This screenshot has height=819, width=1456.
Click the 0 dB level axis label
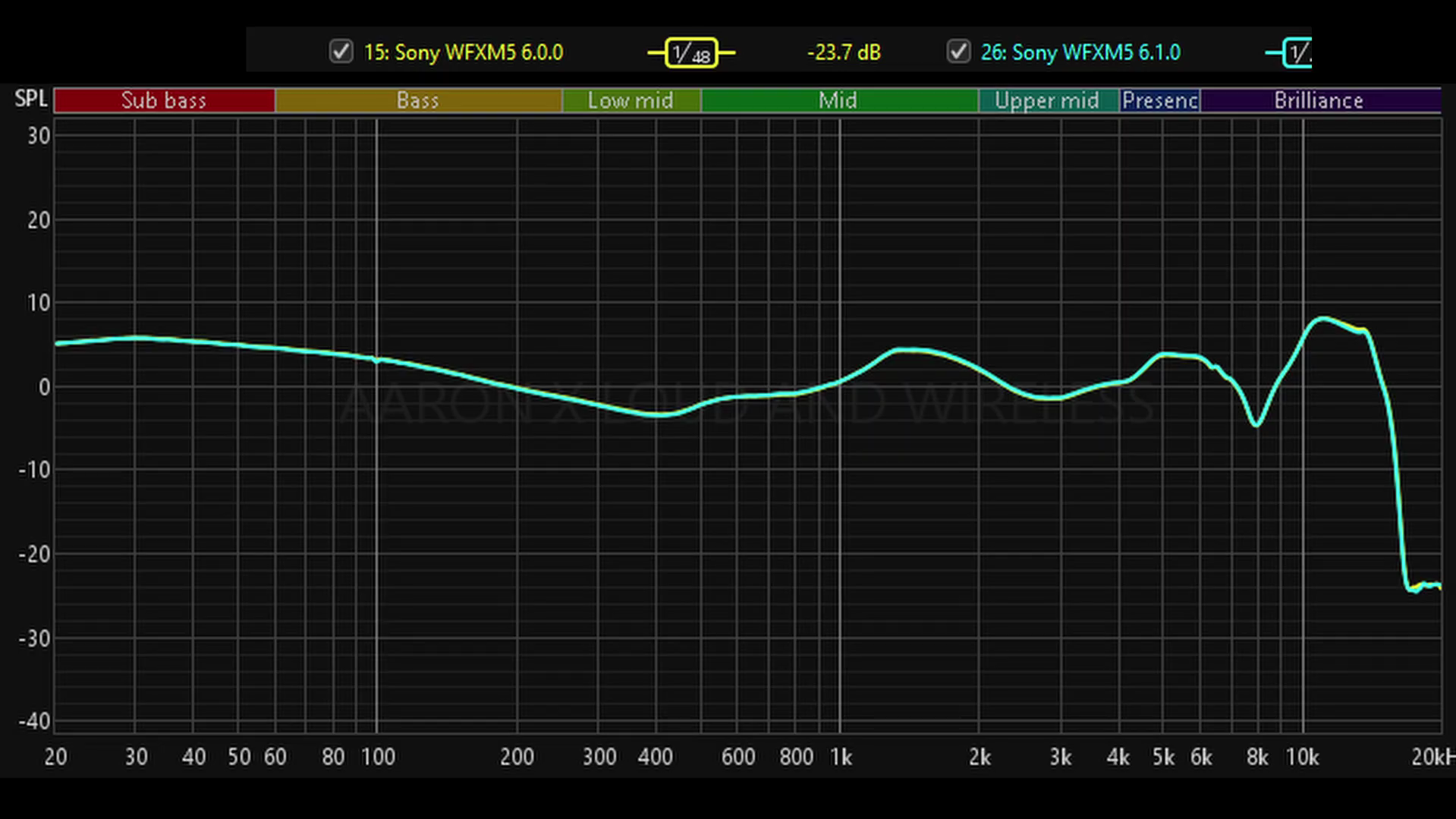click(x=44, y=387)
